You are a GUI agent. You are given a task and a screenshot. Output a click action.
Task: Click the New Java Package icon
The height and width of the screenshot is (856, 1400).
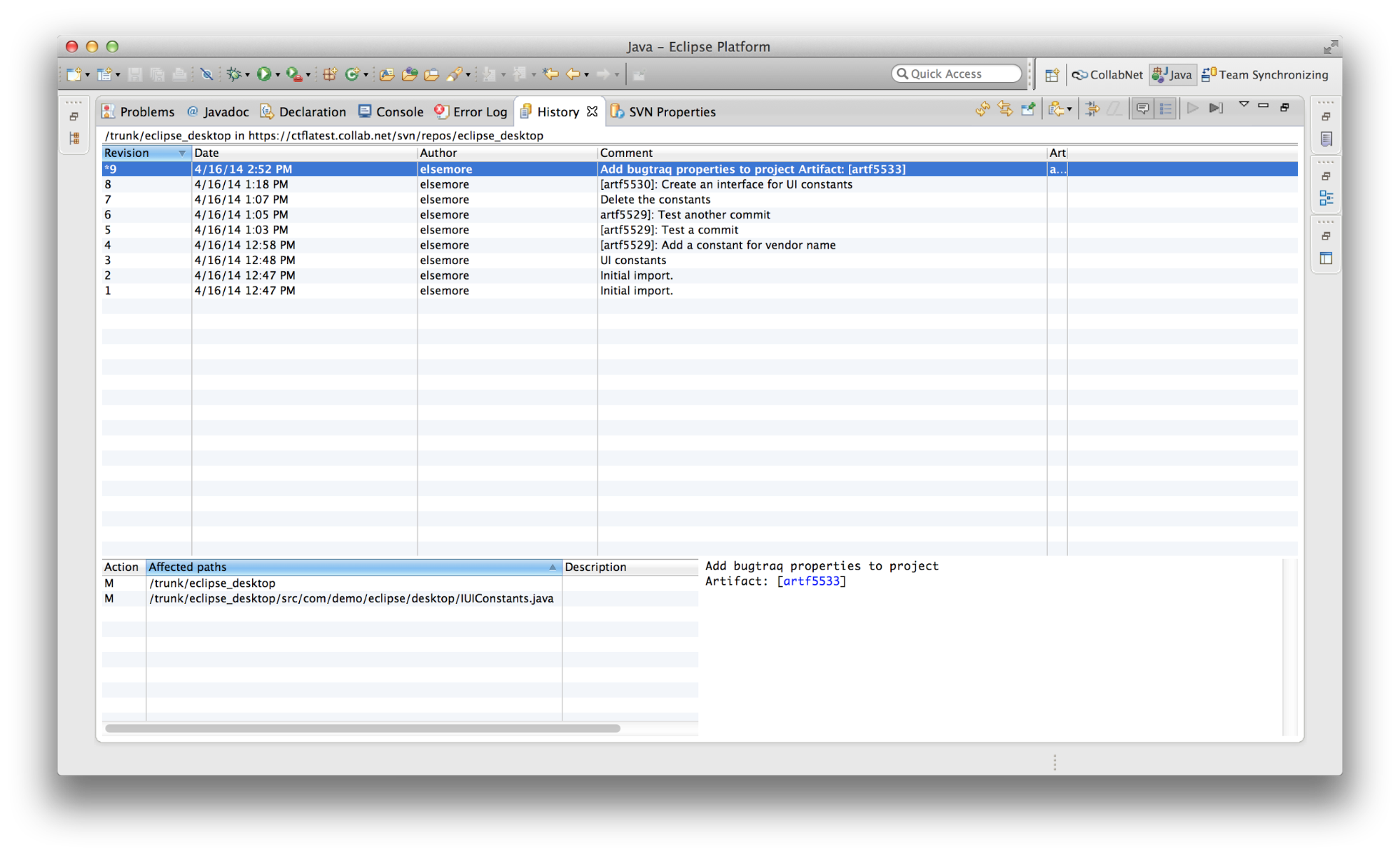click(330, 74)
